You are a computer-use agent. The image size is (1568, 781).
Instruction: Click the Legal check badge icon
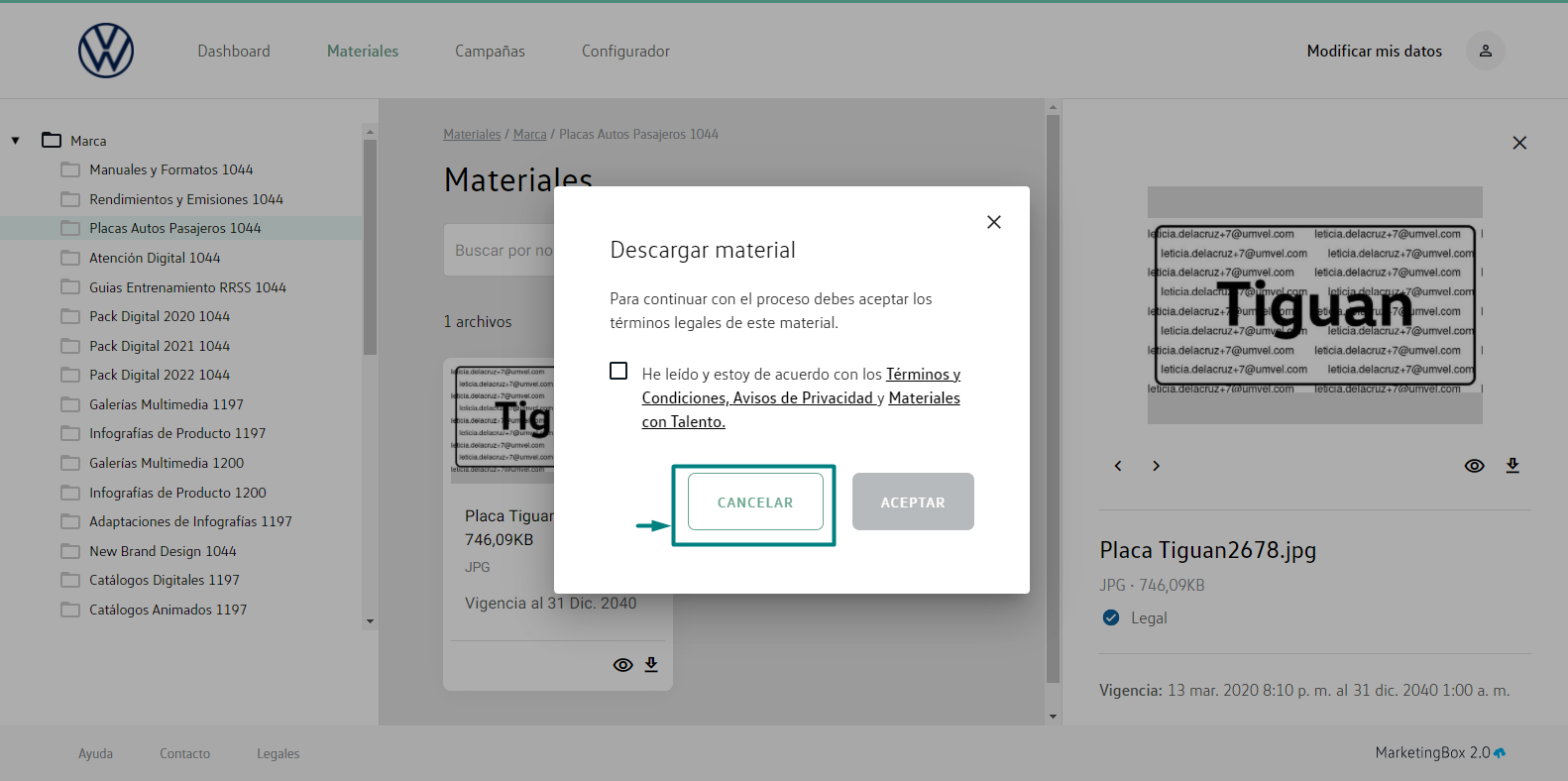[x=1111, y=617]
